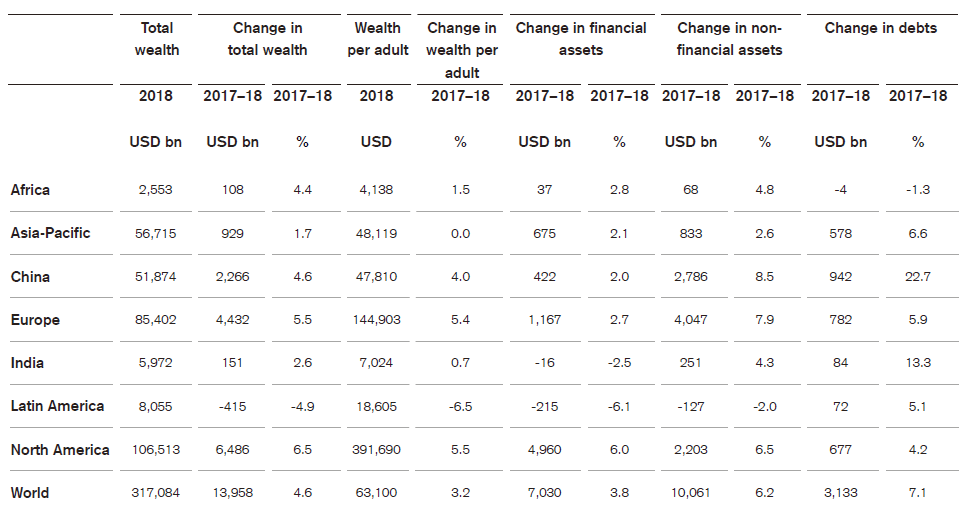The width and height of the screenshot is (964, 511).
Task: Click the Change in debts header
Action: (881, 29)
